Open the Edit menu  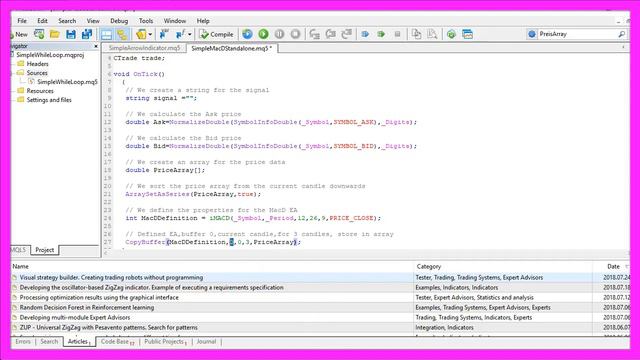pos(42,21)
